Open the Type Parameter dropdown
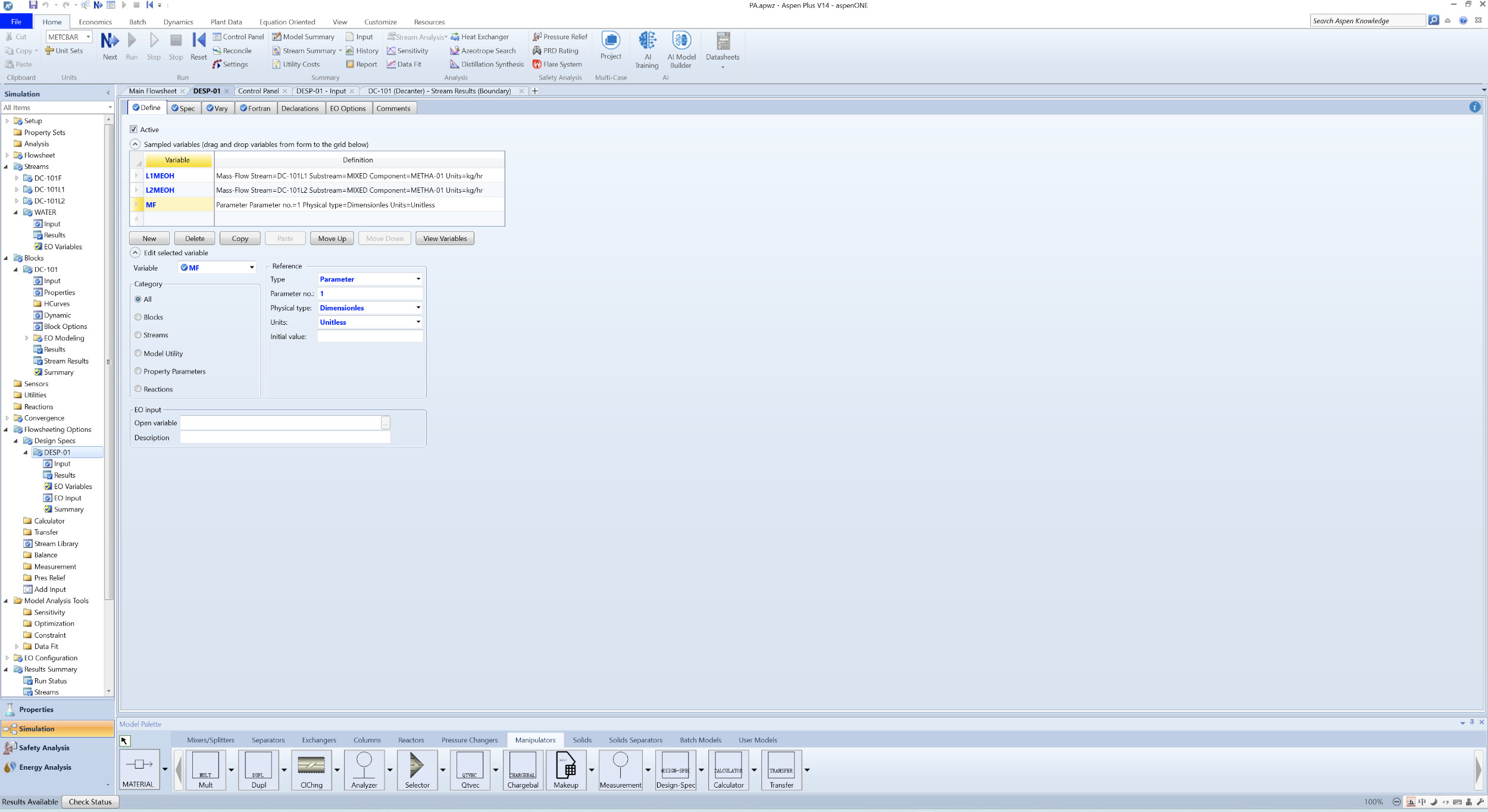 418,279
